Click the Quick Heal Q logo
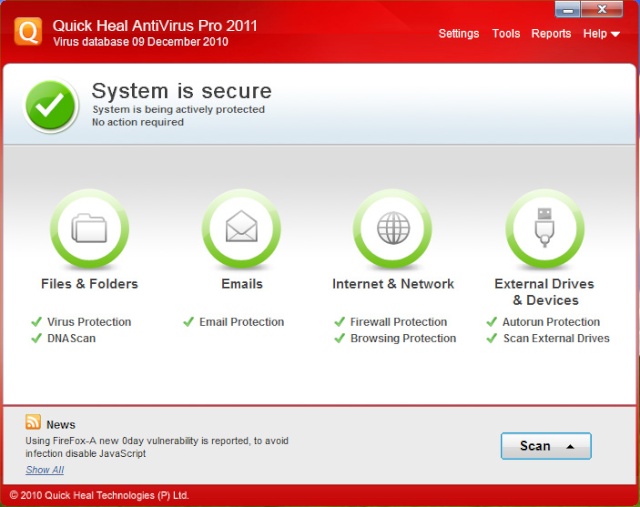The image size is (640, 507). click(28, 31)
